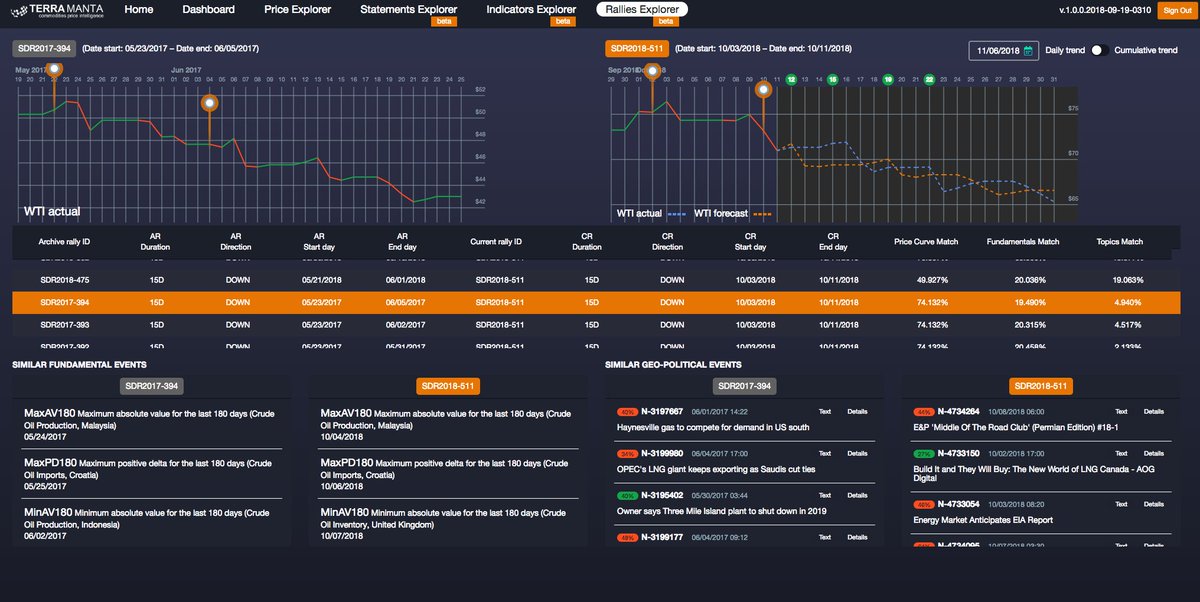Viewport: 1200px width, 602px height.
Task: Open MinAV180 Indonesia event dated 06/02/2017
Action: click(x=151, y=526)
